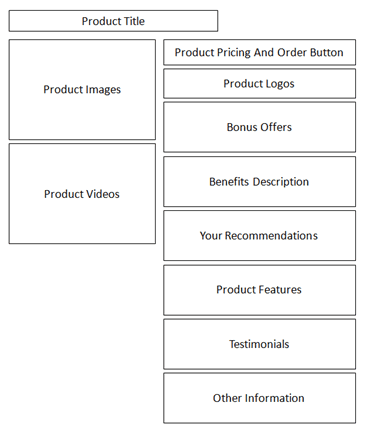Select the Product Title box

pos(113,21)
